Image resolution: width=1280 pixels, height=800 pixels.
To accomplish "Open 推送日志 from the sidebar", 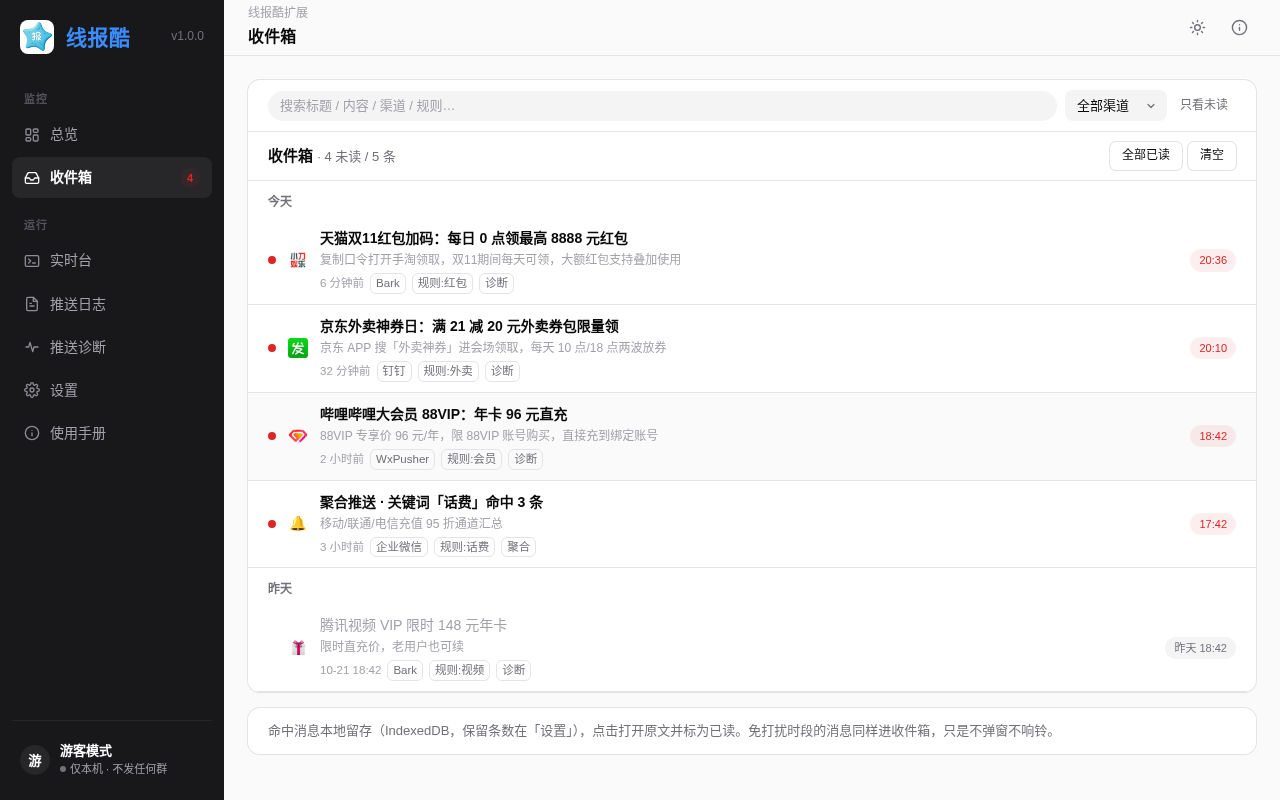I will (112, 304).
